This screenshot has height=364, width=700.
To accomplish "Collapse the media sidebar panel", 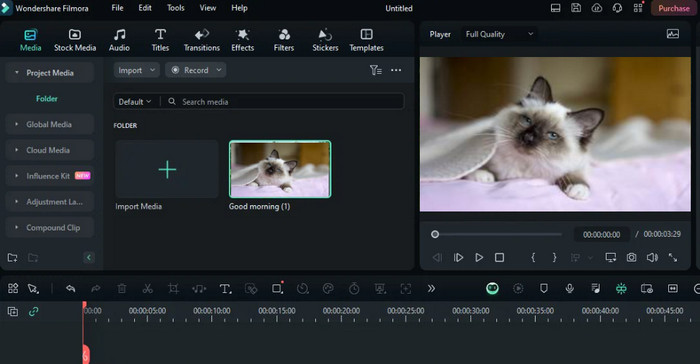I will click(88, 258).
